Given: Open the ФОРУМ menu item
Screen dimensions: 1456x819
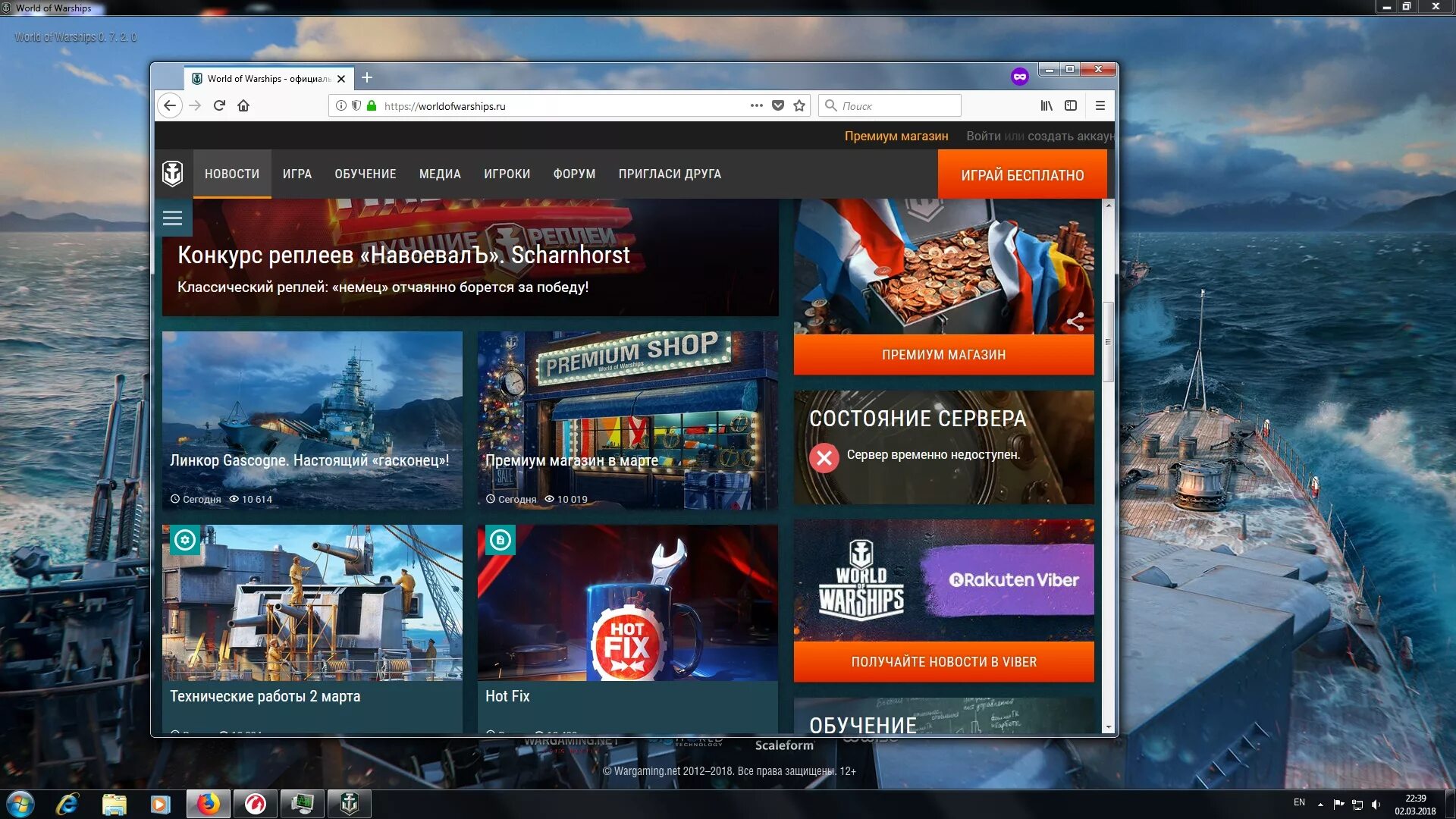Looking at the screenshot, I should [x=574, y=174].
